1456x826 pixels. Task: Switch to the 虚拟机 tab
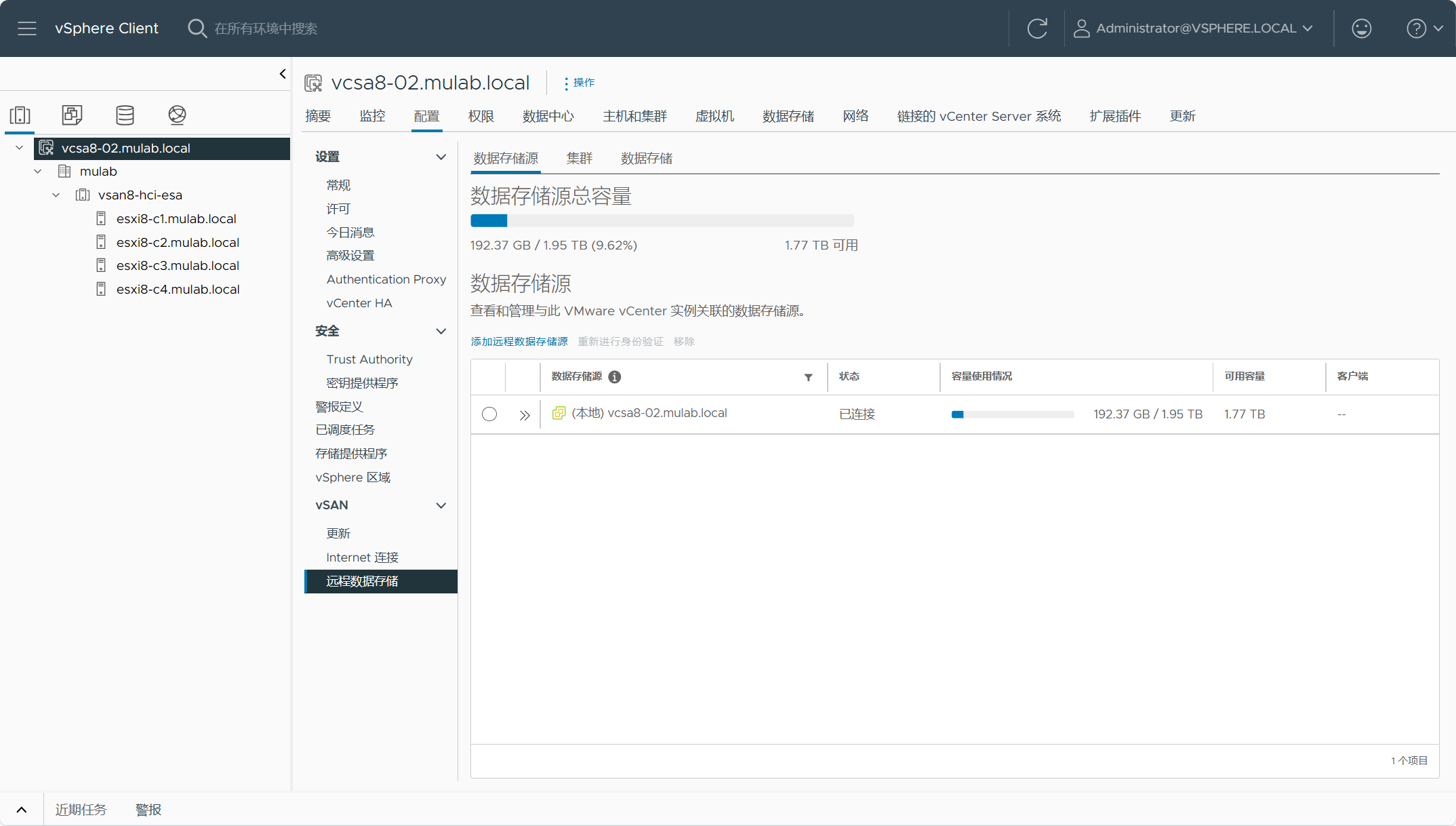(x=715, y=116)
